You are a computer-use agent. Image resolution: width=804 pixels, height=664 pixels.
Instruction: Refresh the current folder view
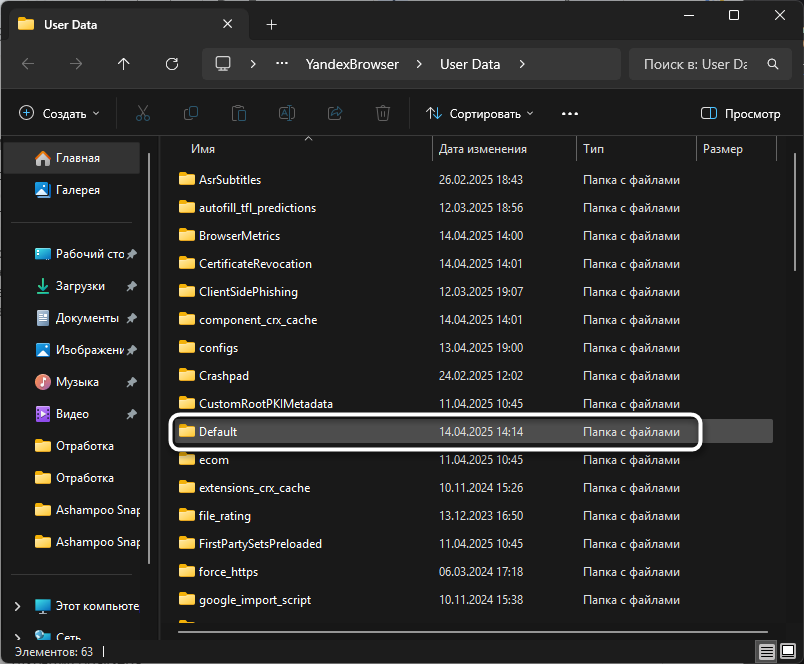pos(172,64)
